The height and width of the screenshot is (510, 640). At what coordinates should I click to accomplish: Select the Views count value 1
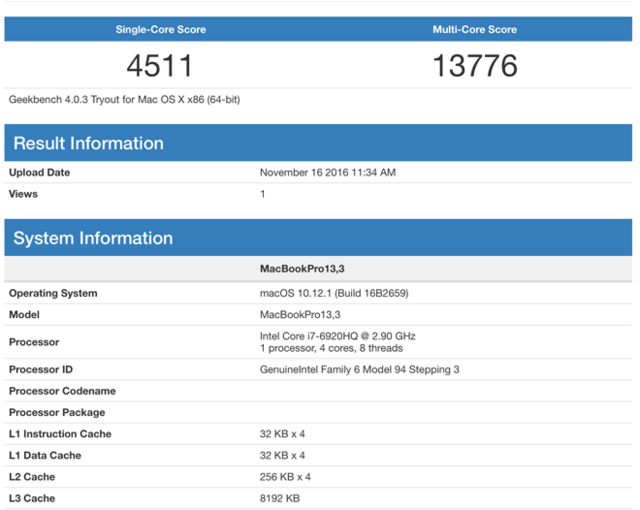point(263,194)
